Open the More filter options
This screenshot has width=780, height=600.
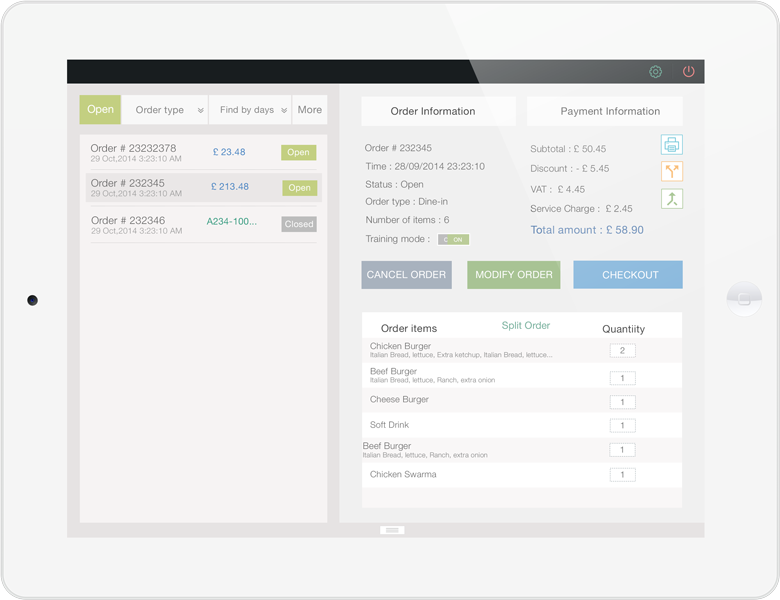310,110
